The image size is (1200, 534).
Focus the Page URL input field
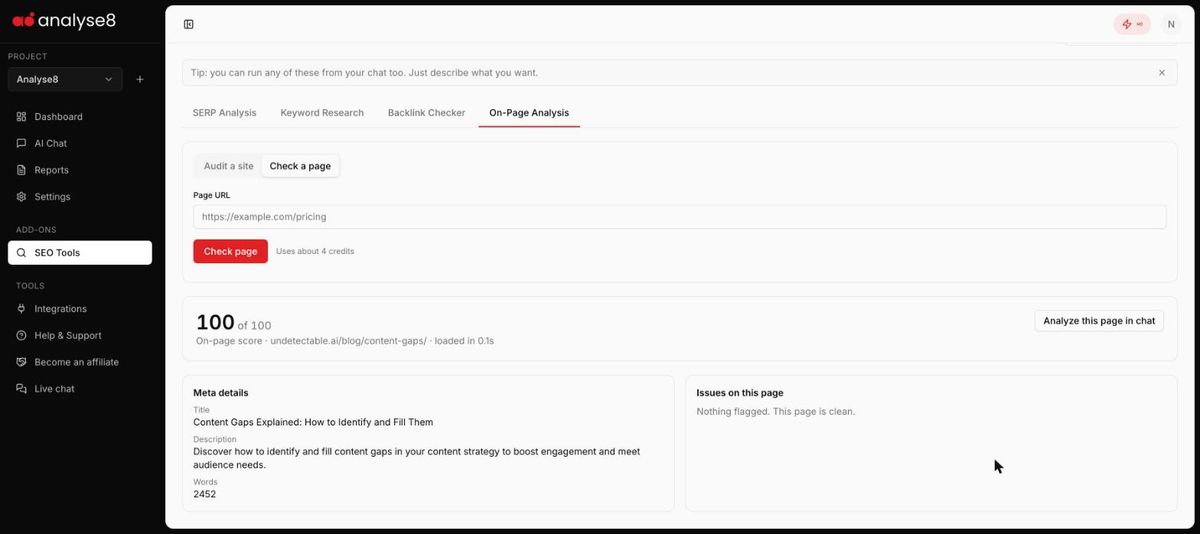[x=679, y=217]
